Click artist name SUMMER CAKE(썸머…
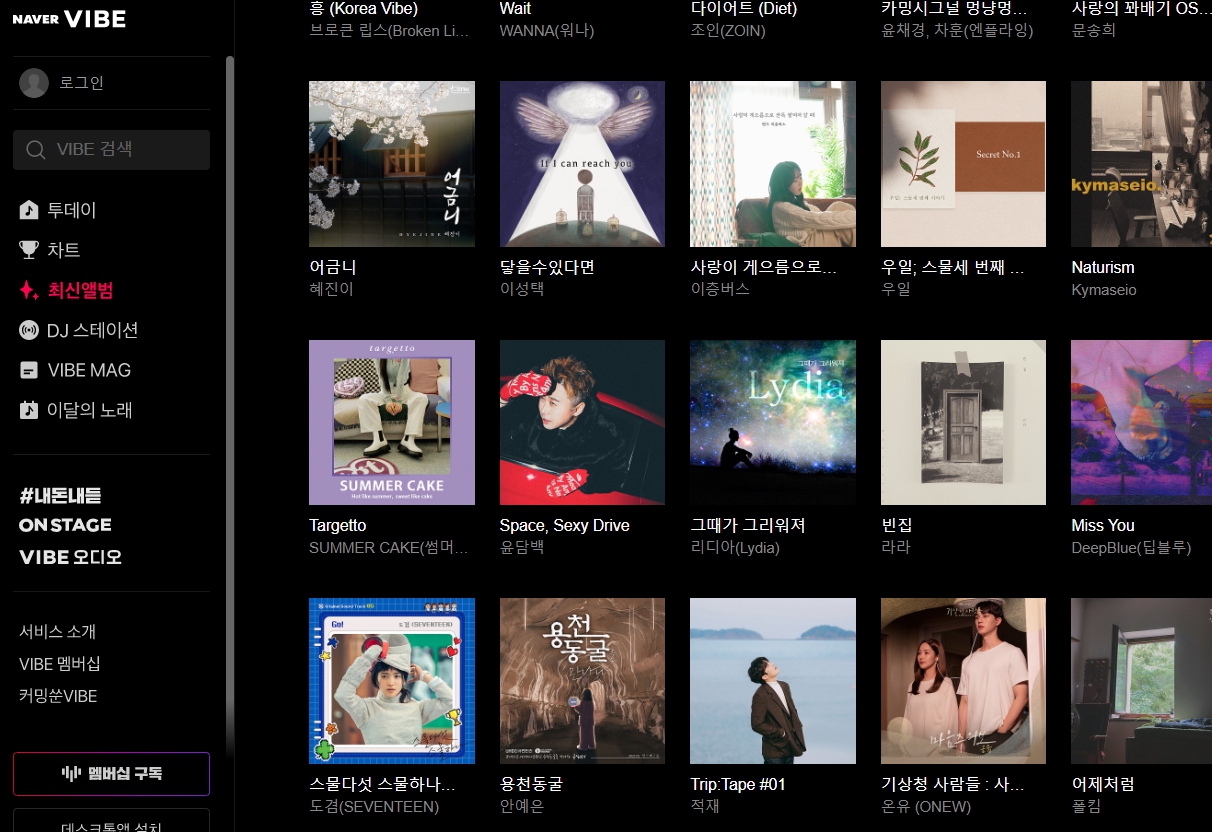This screenshot has height=832, width=1212. click(389, 547)
